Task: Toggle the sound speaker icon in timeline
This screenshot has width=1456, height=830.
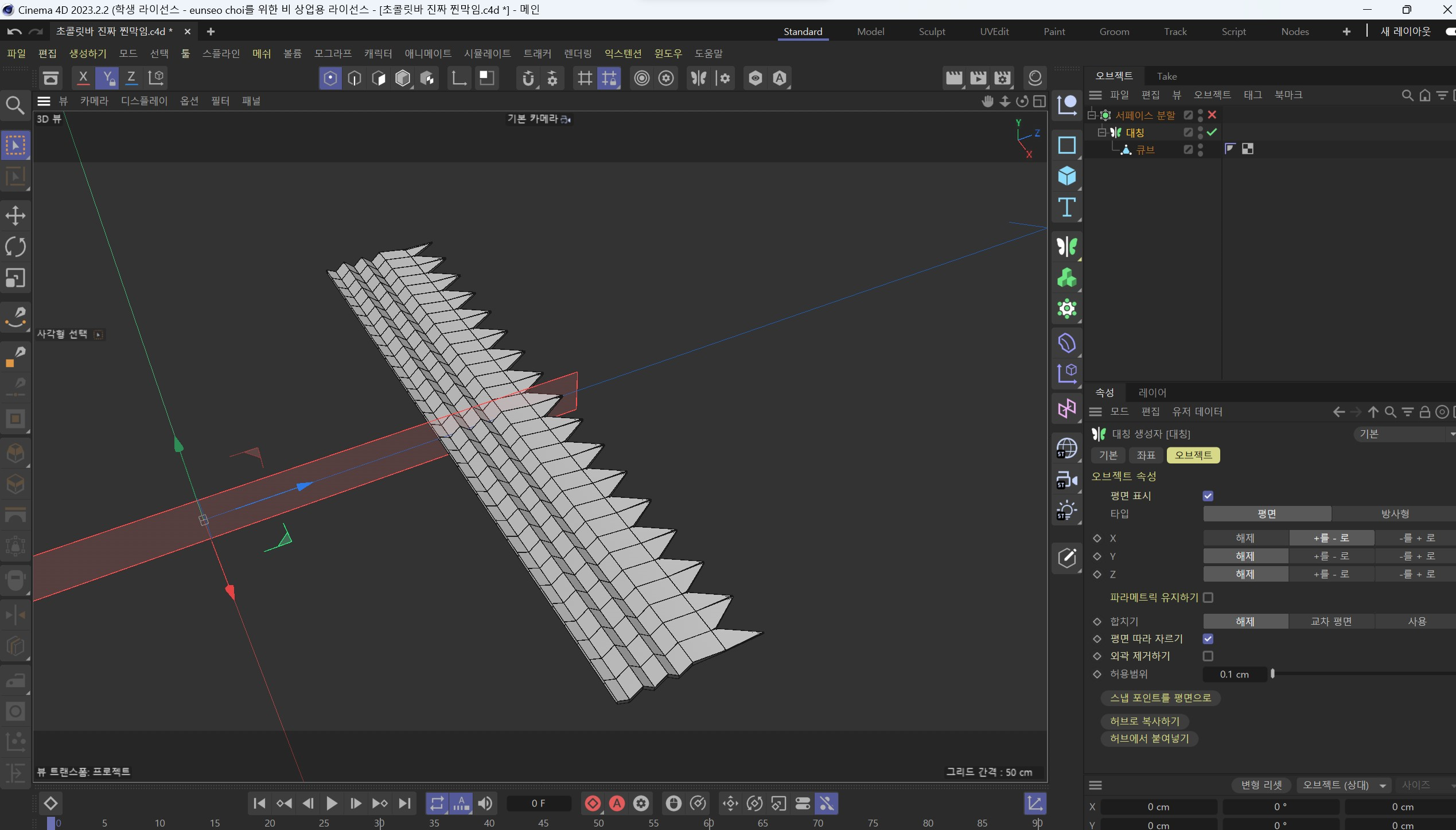Action: (485, 804)
